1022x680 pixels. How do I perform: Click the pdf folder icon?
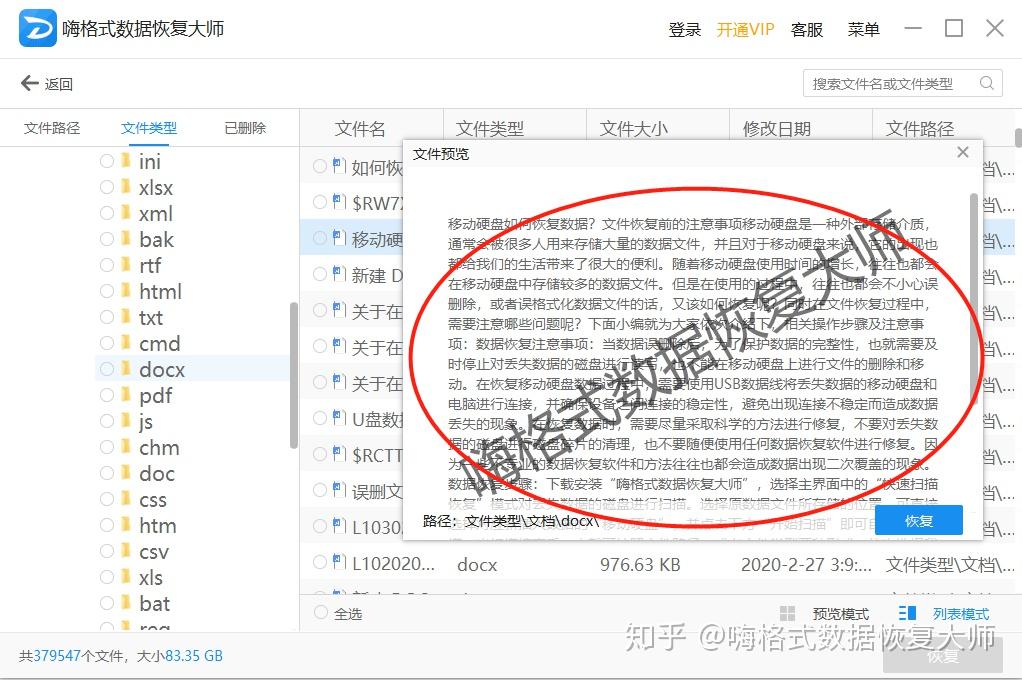pos(126,395)
